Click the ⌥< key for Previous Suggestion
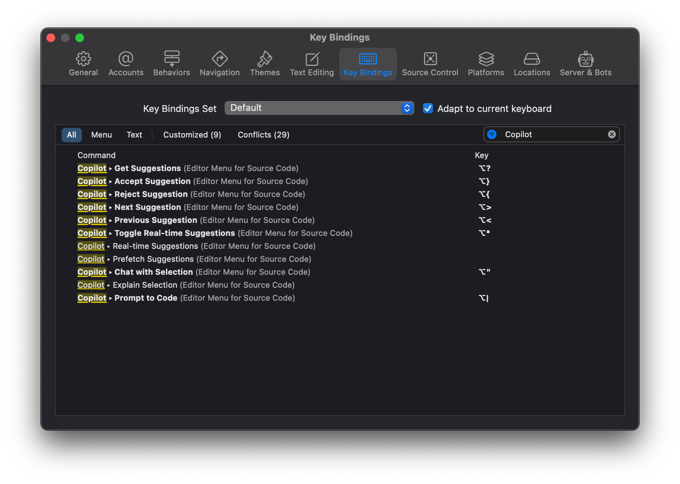Screen dimensions: 680x484 tap(485, 220)
